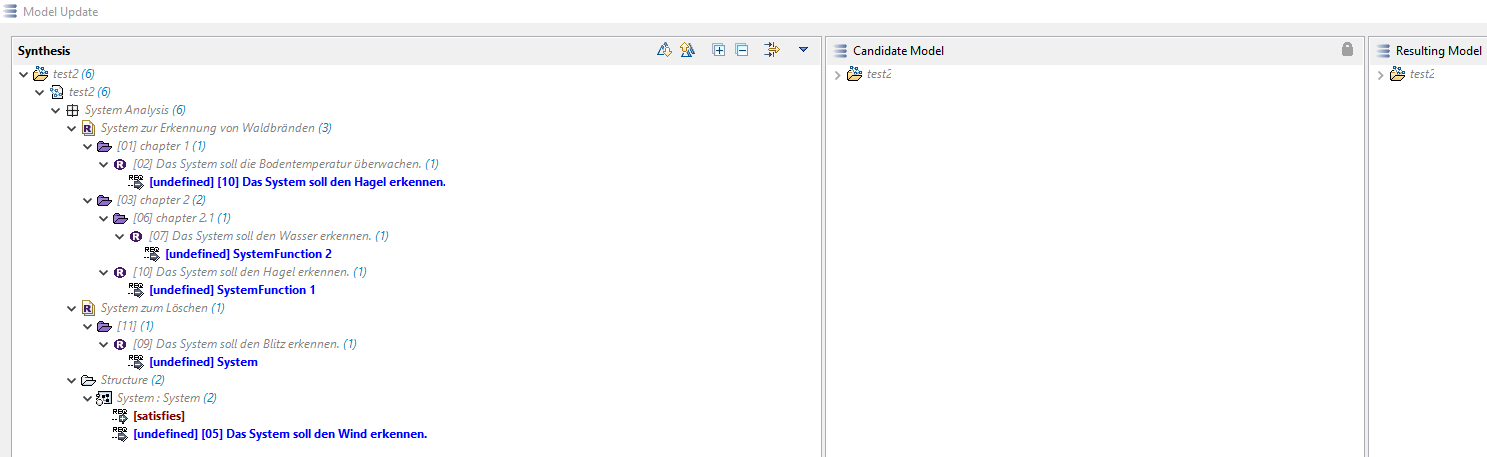Click the test2 model file icon in Synthesis
Viewport: 1487px width, 457px height.
pos(56,92)
